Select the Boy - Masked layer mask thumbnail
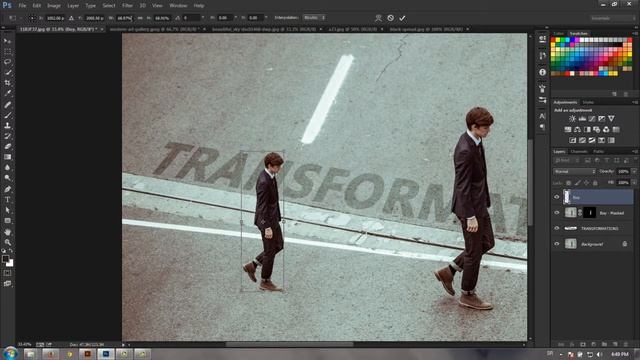The width and height of the screenshot is (640, 360). tap(590, 213)
